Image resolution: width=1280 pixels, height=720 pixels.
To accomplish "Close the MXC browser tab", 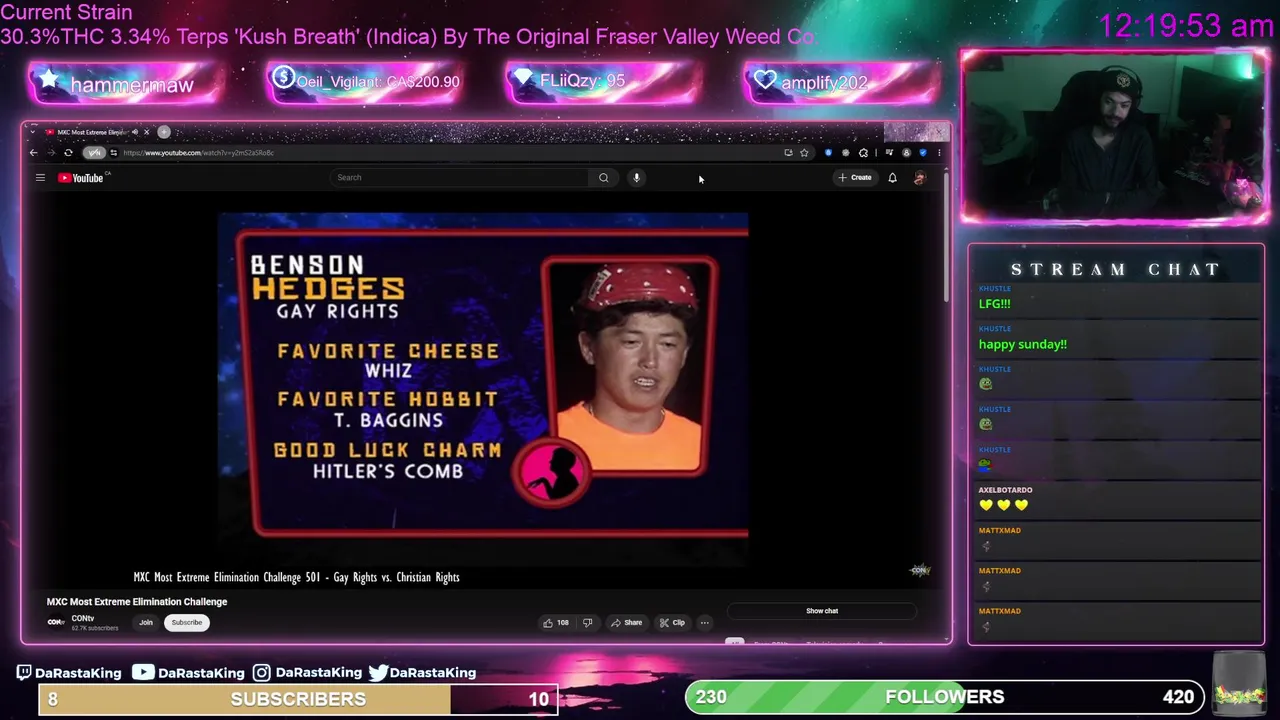I will point(146,132).
